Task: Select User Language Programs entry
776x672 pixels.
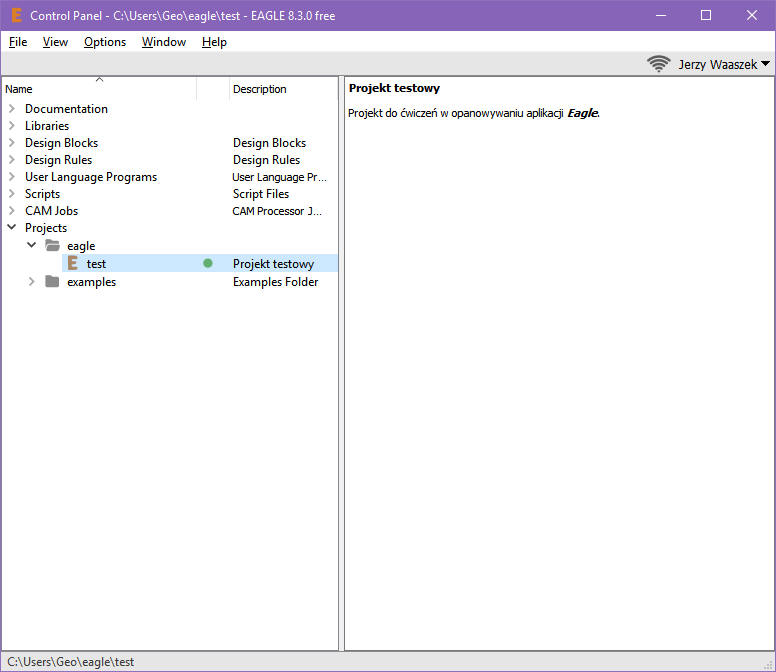Action: pos(90,177)
